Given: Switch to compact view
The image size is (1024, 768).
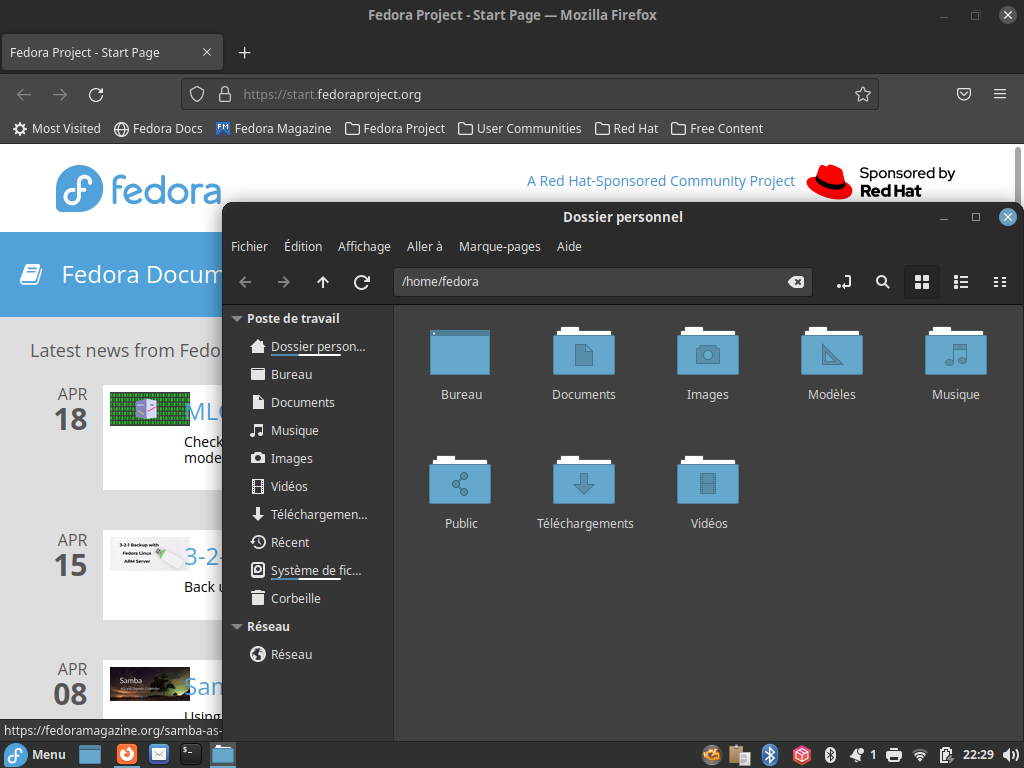Looking at the screenshot, I should point(1000,282).
